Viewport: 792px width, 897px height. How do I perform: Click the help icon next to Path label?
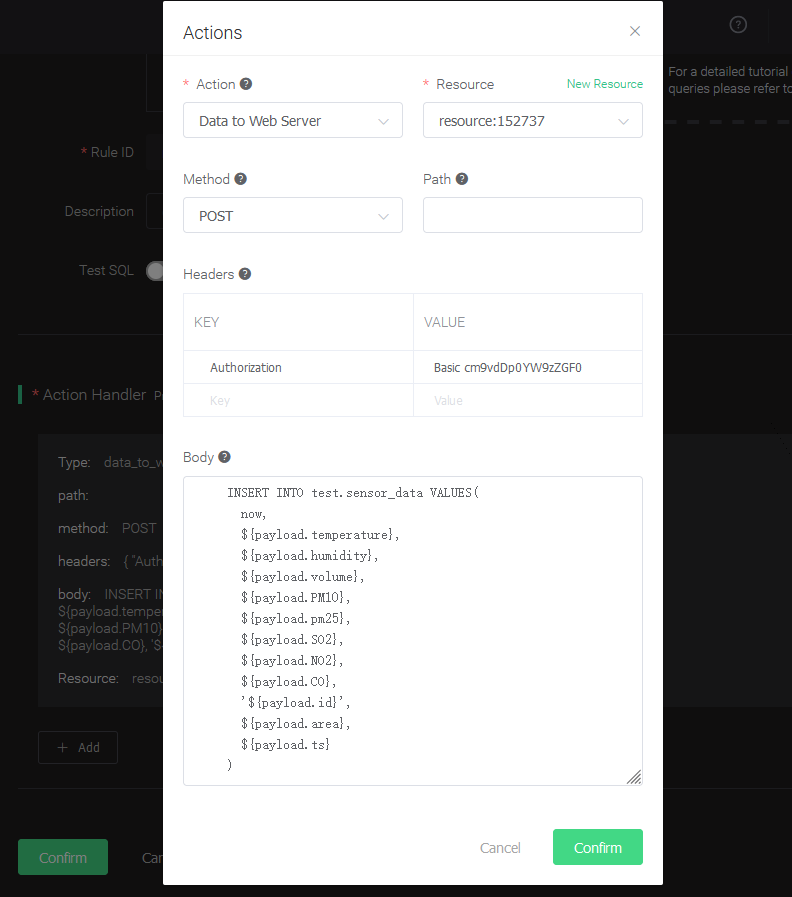coord(462,179)
